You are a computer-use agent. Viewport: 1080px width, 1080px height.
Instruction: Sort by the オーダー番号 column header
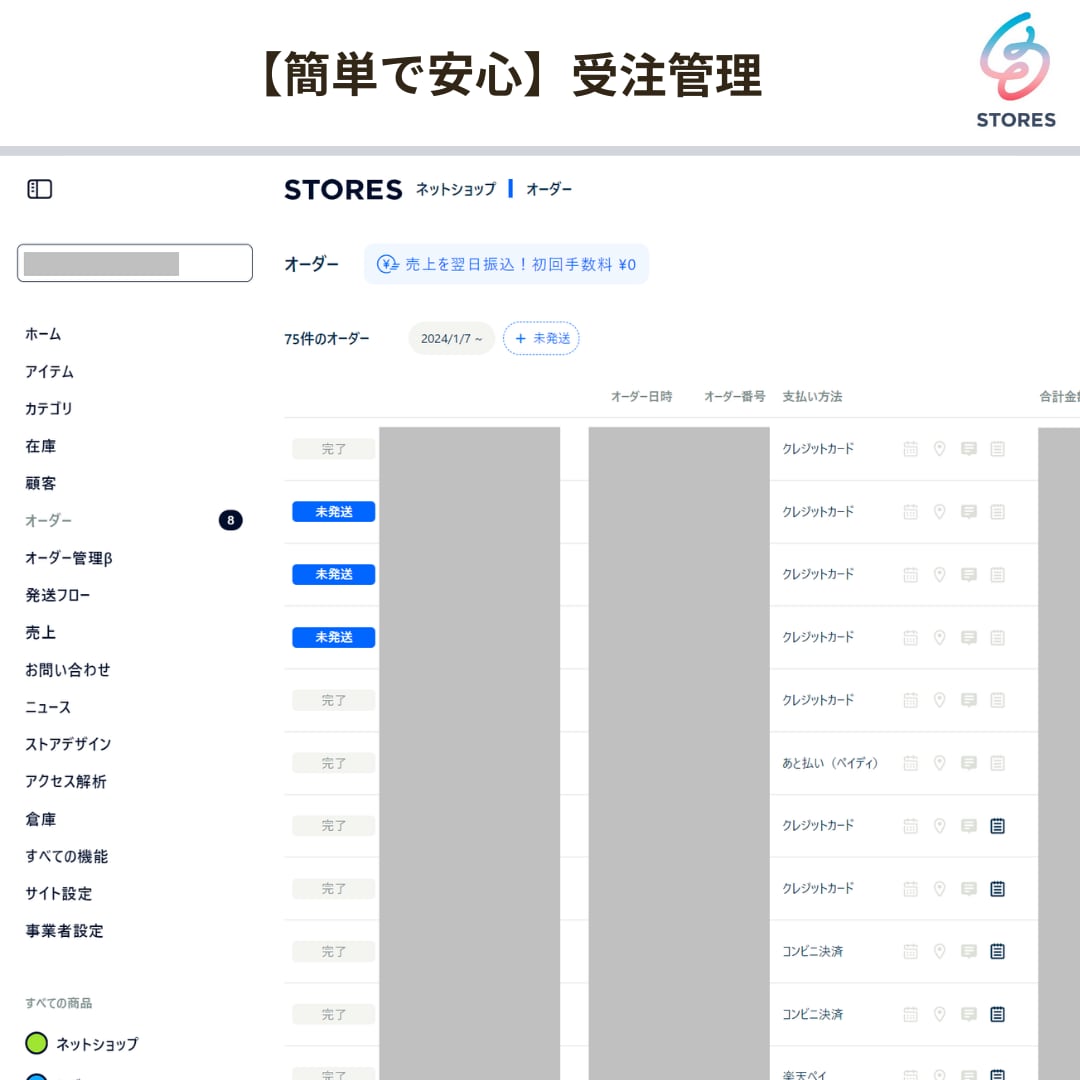click(x=734, y=396)
